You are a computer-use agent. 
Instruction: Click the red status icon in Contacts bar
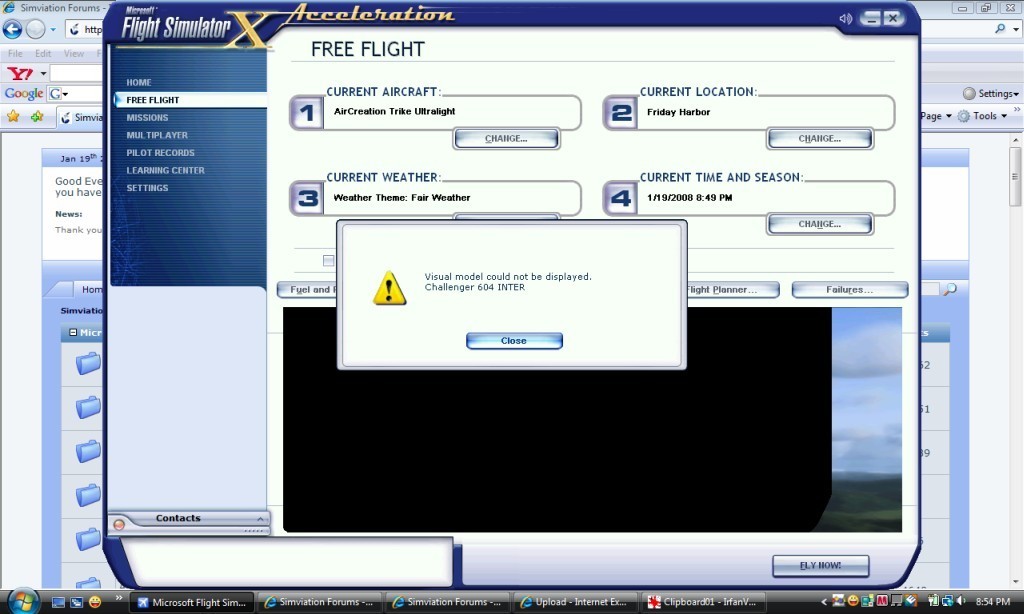coord(119,525)
